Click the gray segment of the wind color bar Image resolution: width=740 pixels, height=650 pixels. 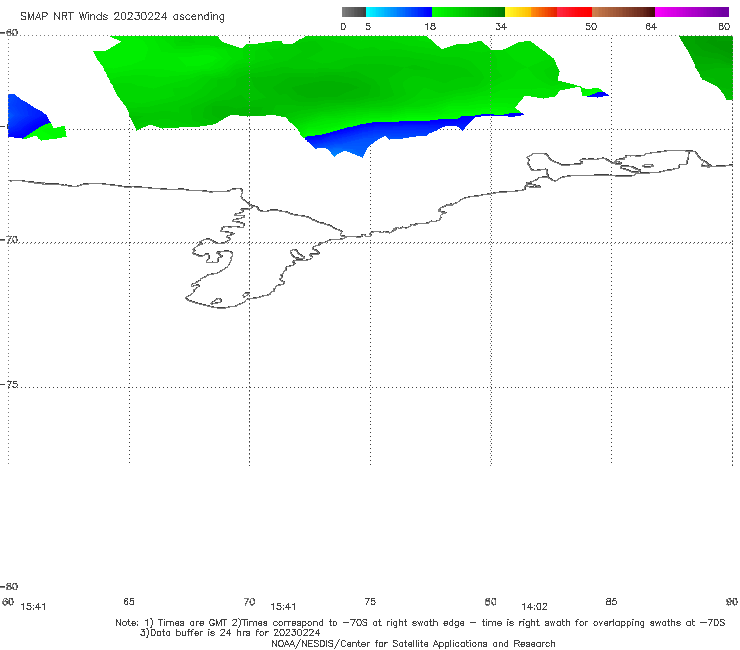pyautogui.click(x=354, y=12)
